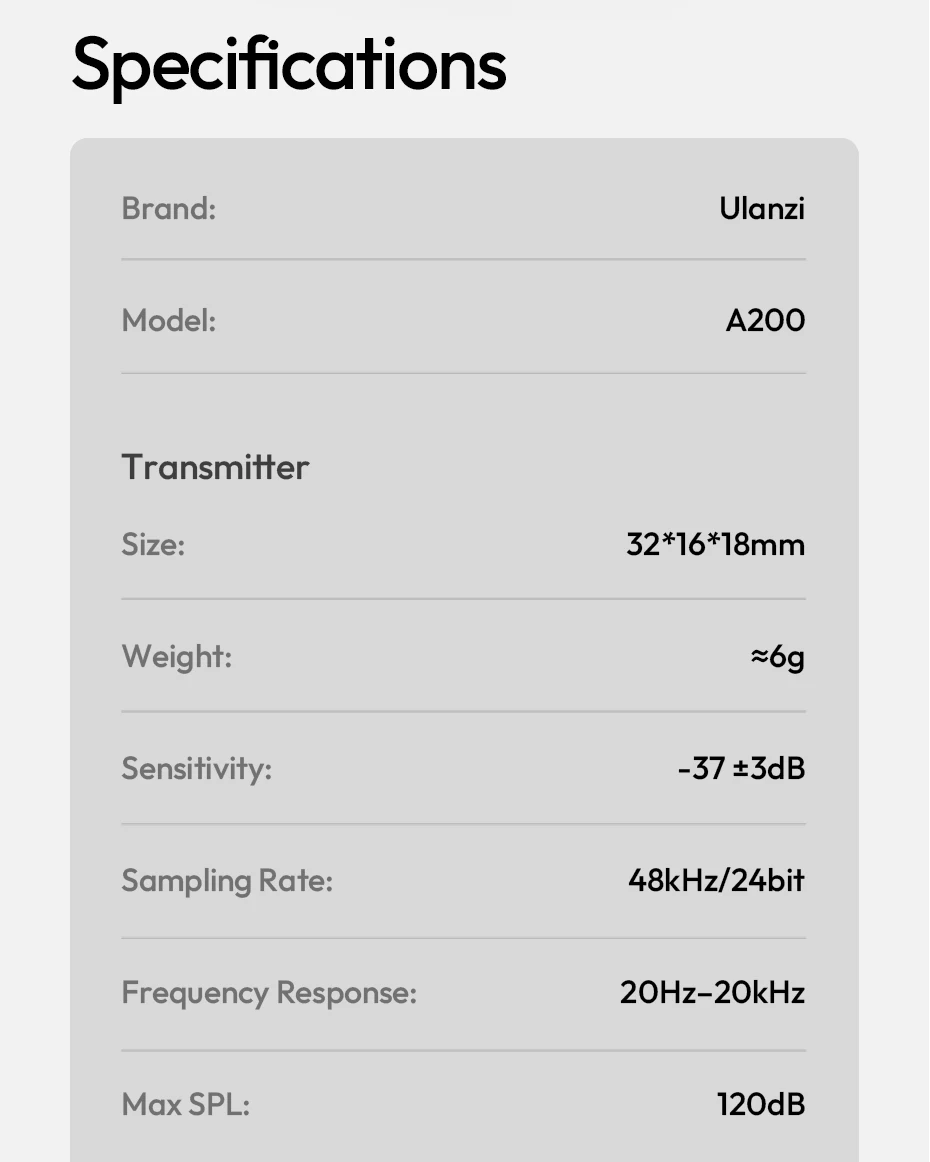Click the Weight label

click(x=176, y=657)
